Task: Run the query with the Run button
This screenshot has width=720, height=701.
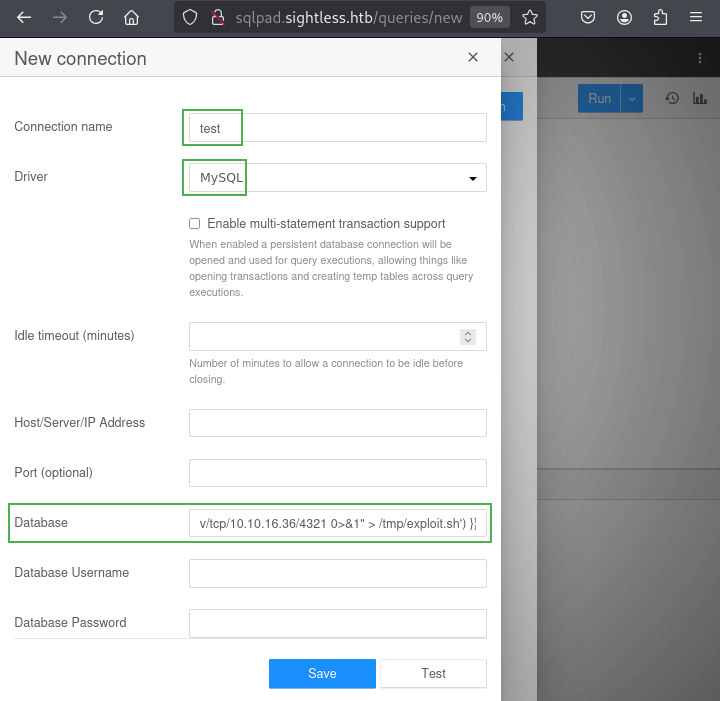Action: coord(599,98)
